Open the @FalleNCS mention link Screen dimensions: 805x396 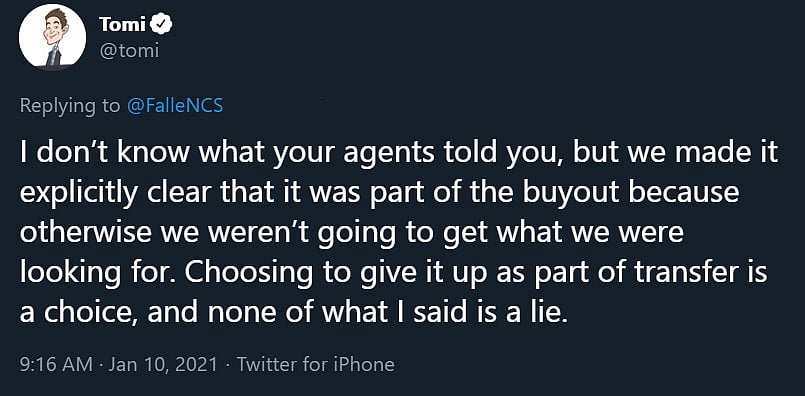tap(174, 105)
